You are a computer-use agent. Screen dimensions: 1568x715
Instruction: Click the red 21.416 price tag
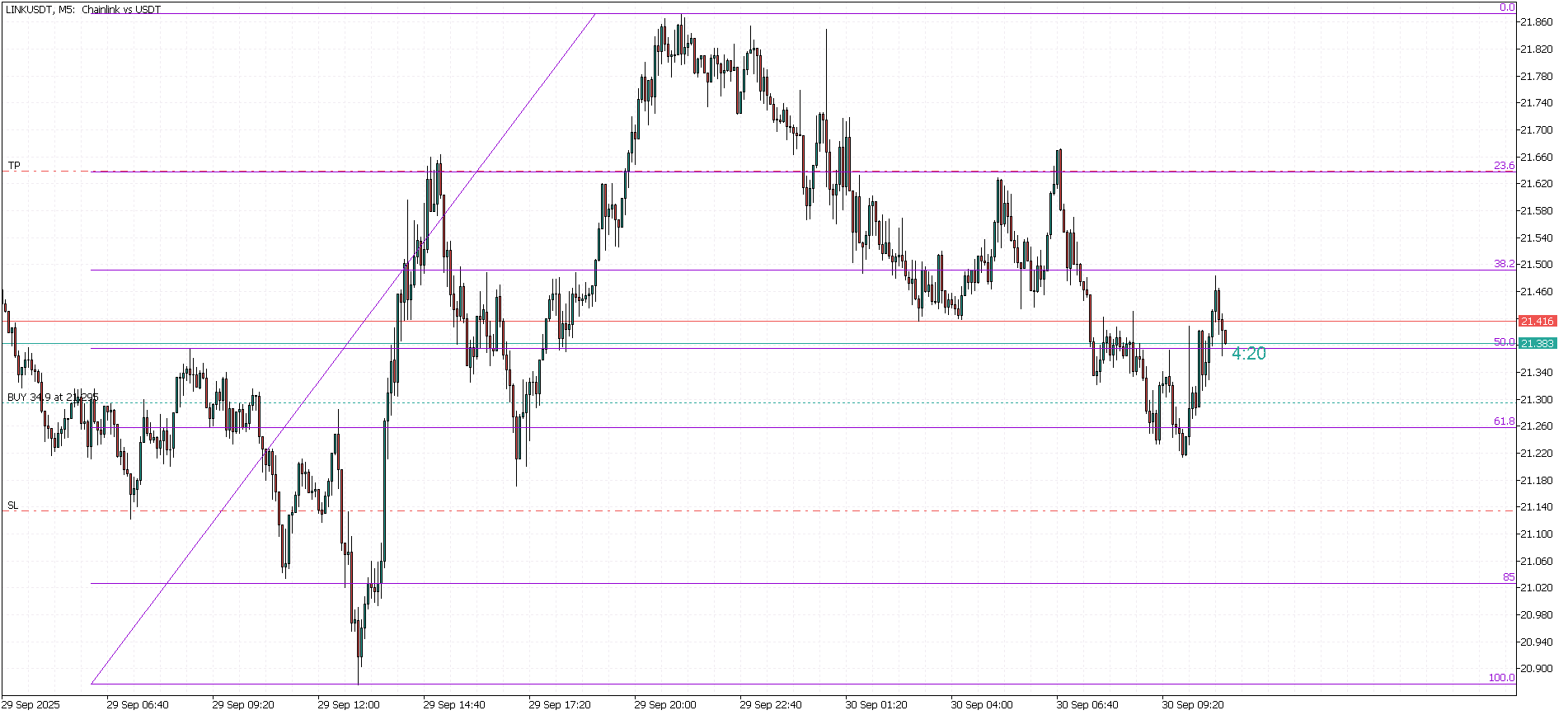coord(1537,322)
